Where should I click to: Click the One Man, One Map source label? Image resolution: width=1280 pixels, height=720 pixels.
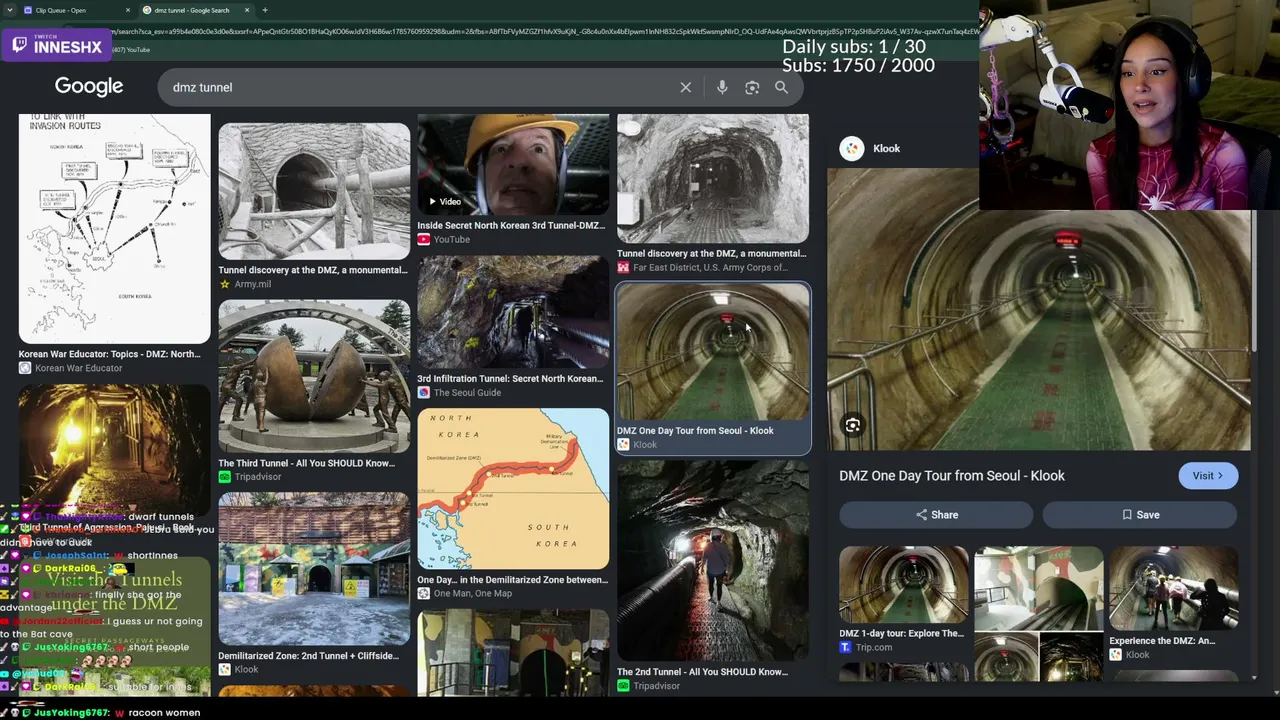pos(472,593)
